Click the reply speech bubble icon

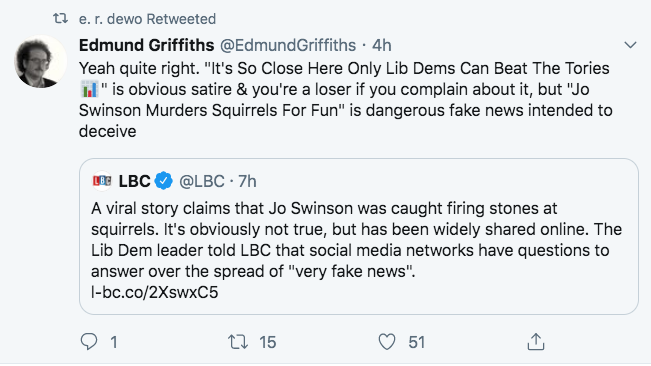(88, 342)
